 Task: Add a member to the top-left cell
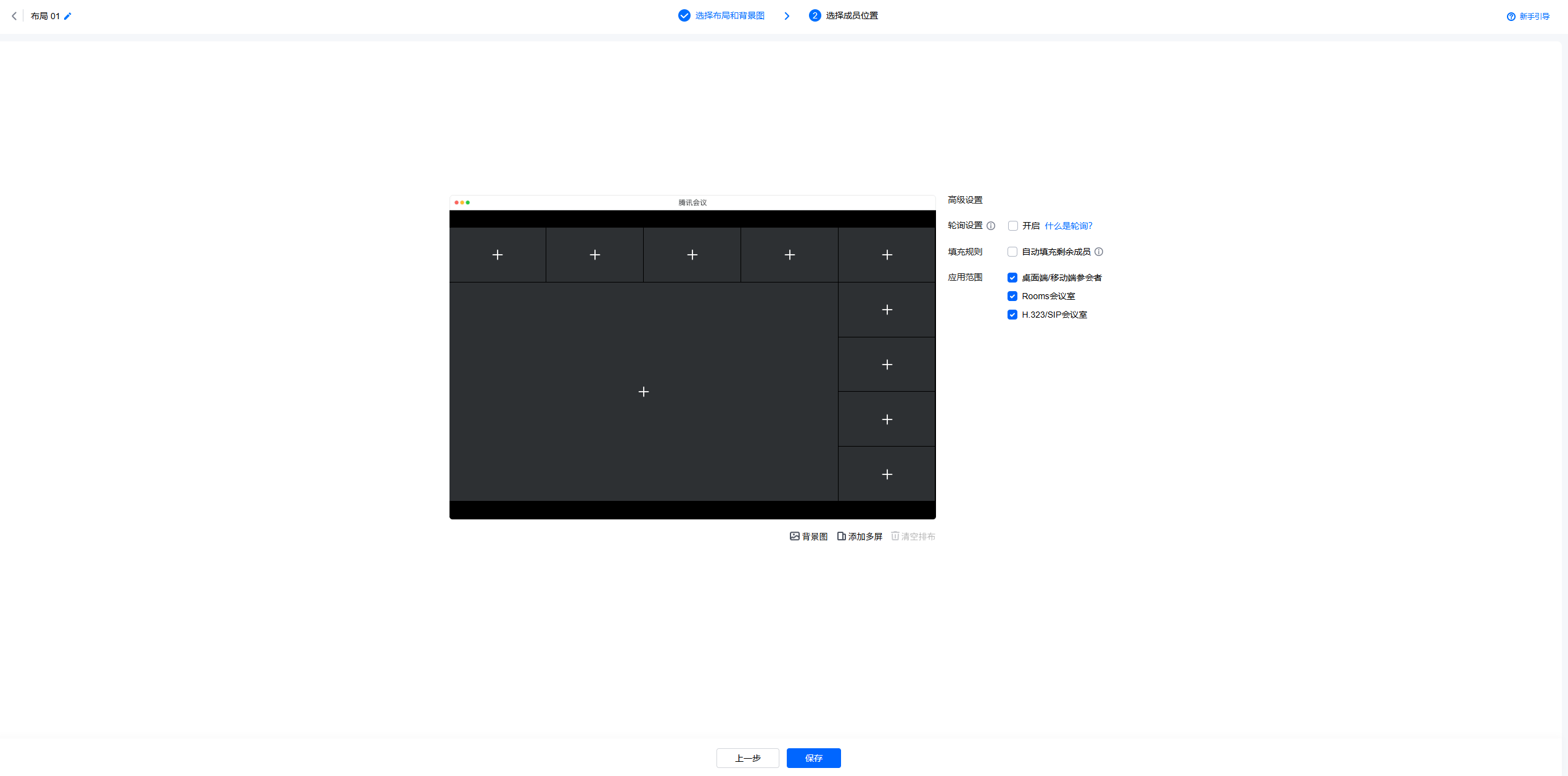(x=498, y=255)
